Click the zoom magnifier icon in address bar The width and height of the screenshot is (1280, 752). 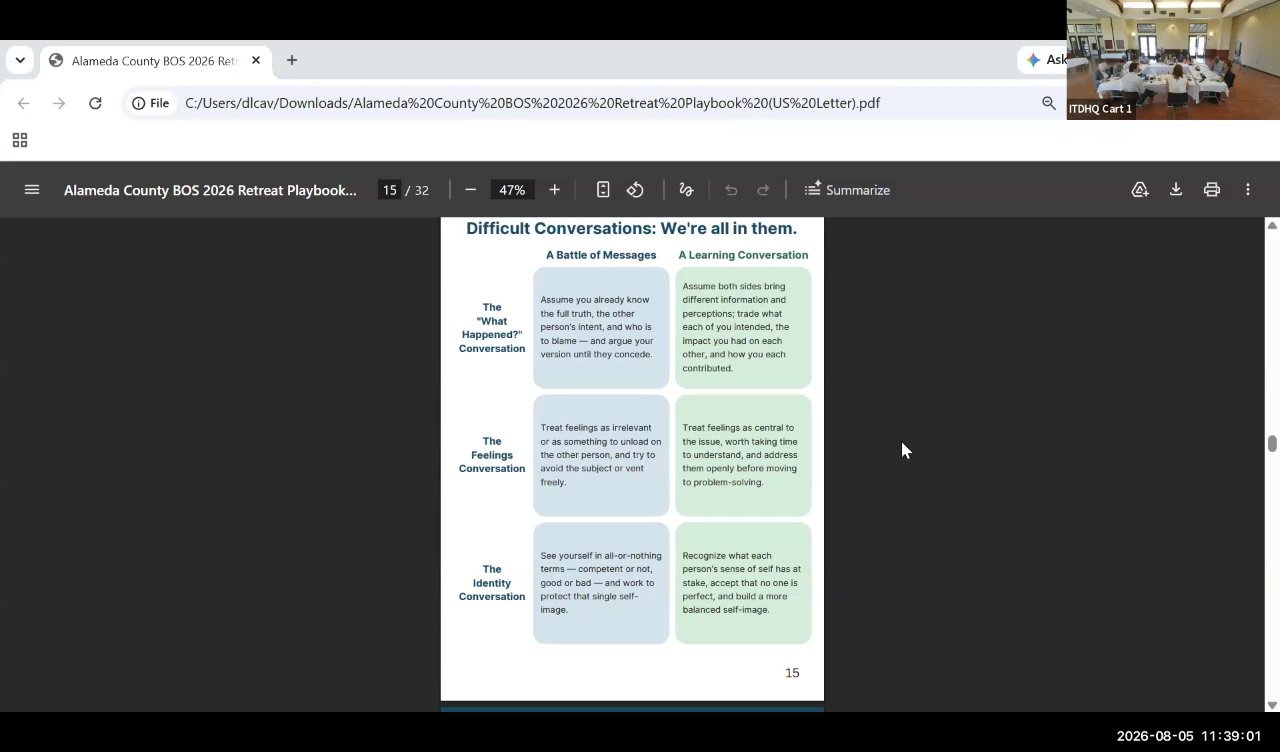1048,103
